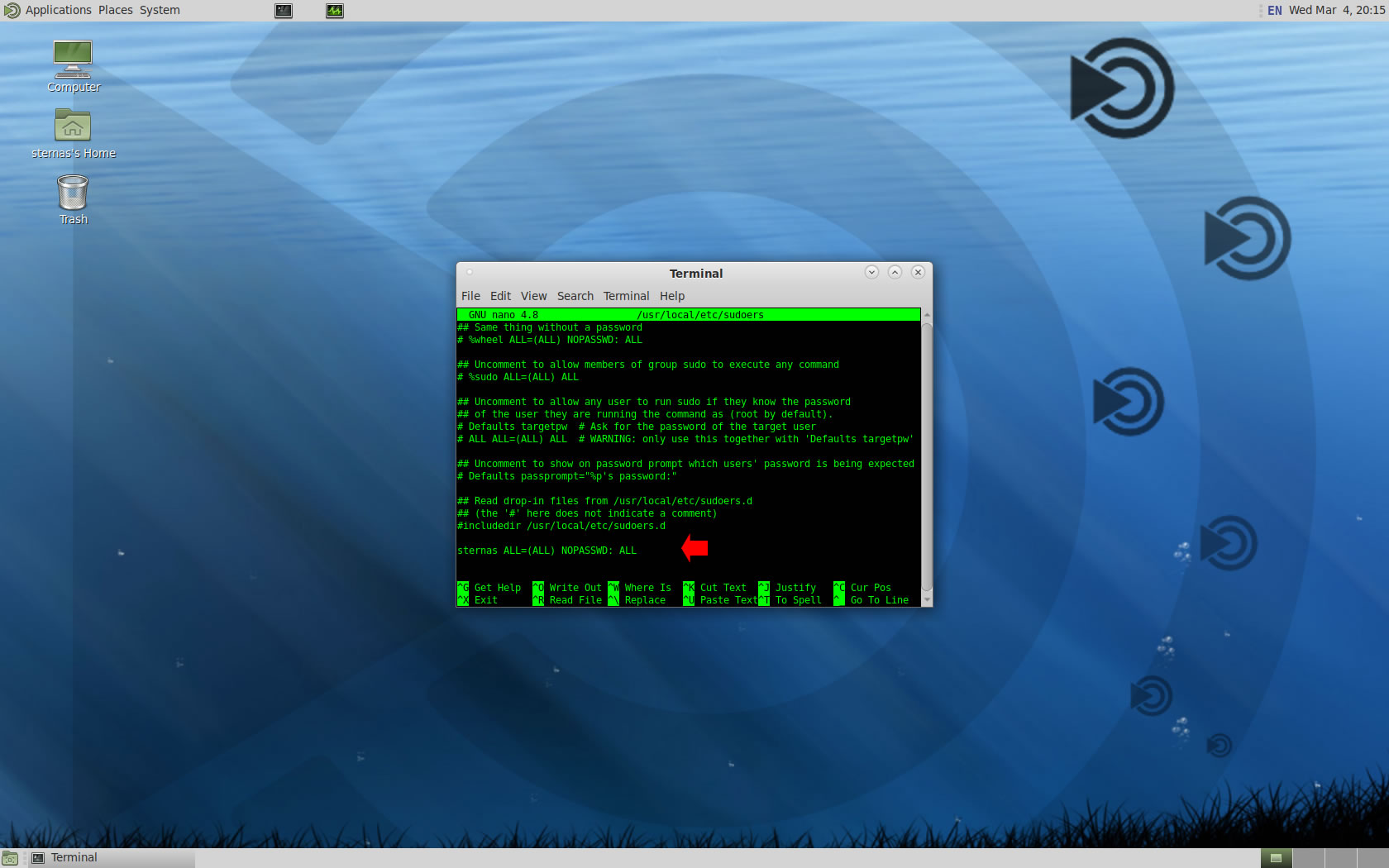Image resolution: width=1389 pixels, height=868 pixels.
Task: Click the 'Paste Text' nano shortcut
Action: (720, 600)
